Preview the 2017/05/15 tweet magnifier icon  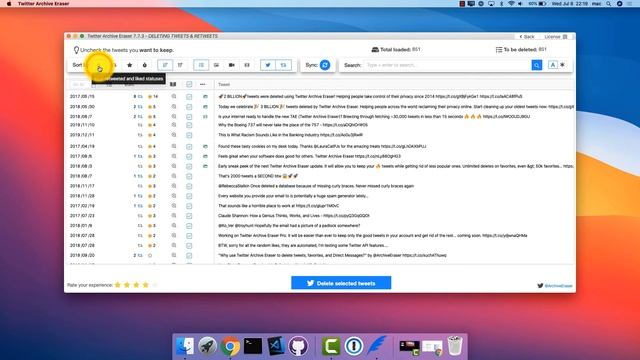[x=174, y=96]
